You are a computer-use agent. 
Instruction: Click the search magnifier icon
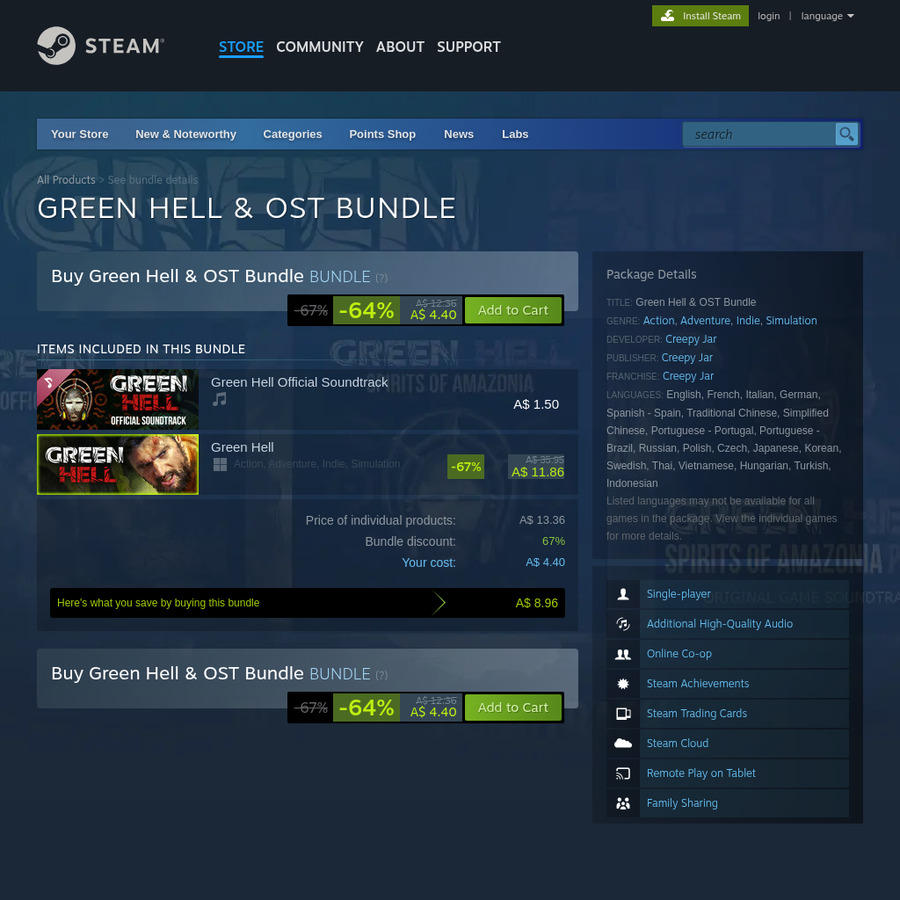[846, 134]
